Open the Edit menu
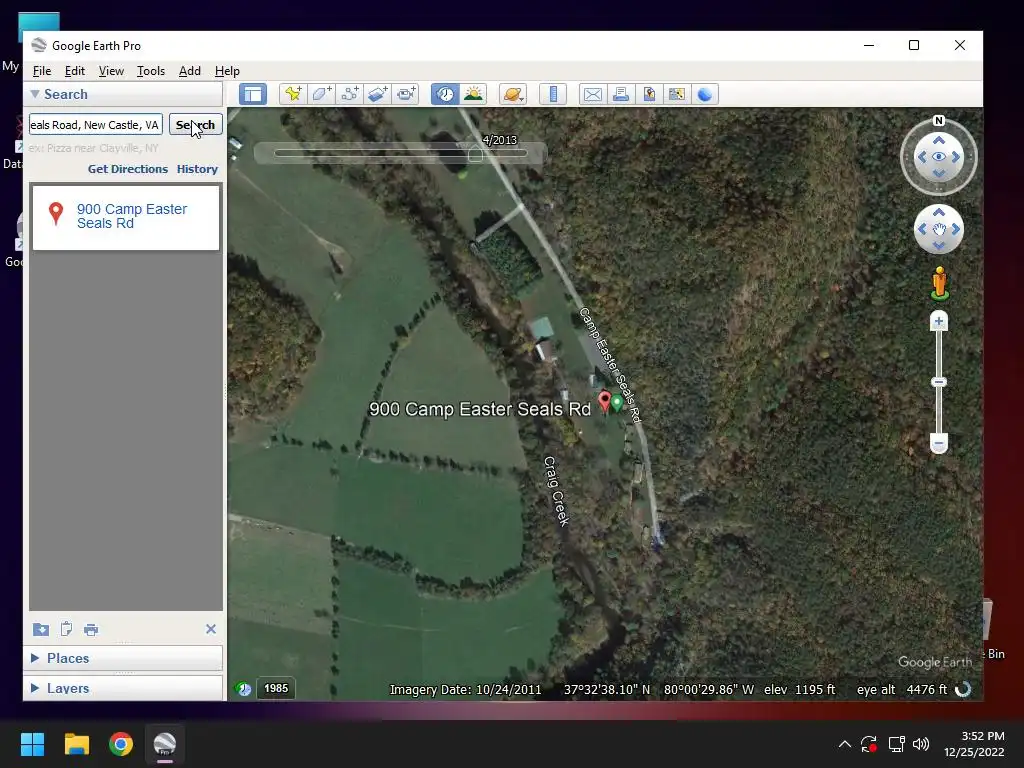 tap(74, 71)
